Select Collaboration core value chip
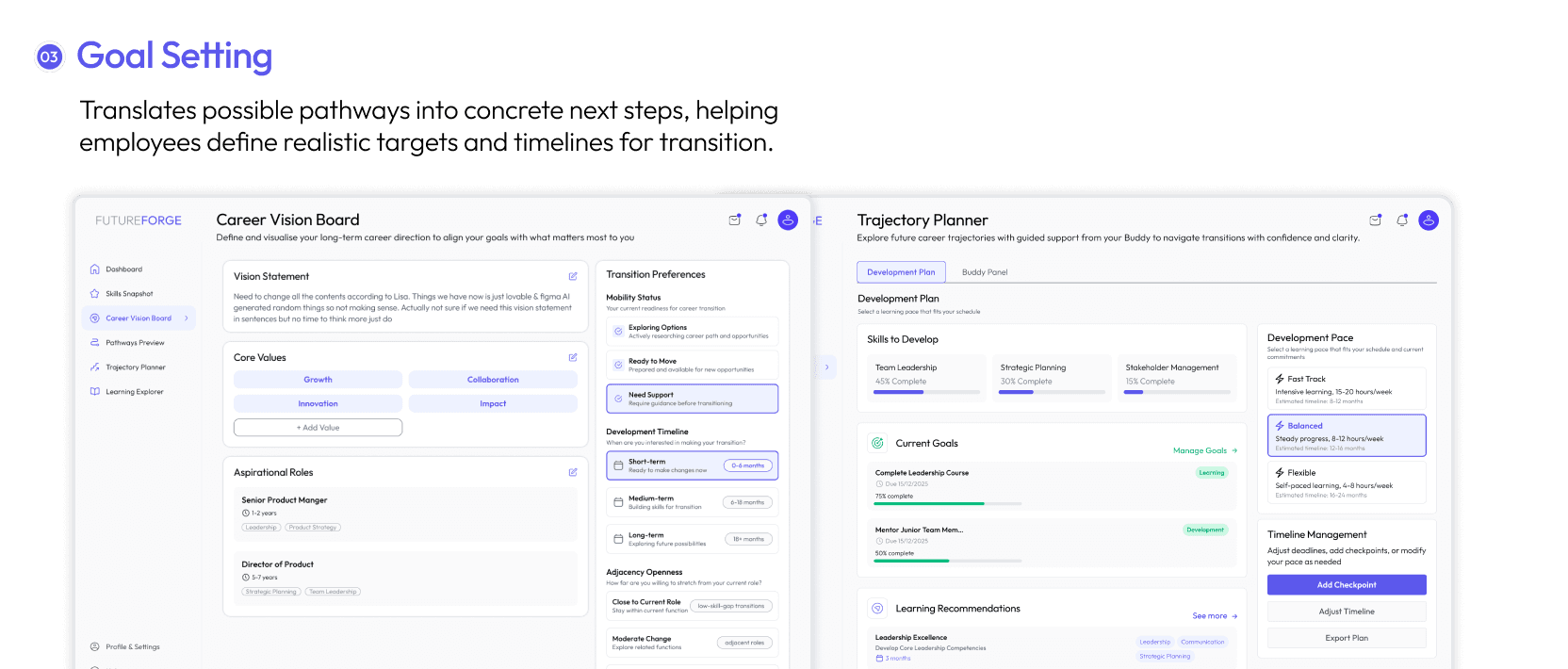 [x=493, y=380]
